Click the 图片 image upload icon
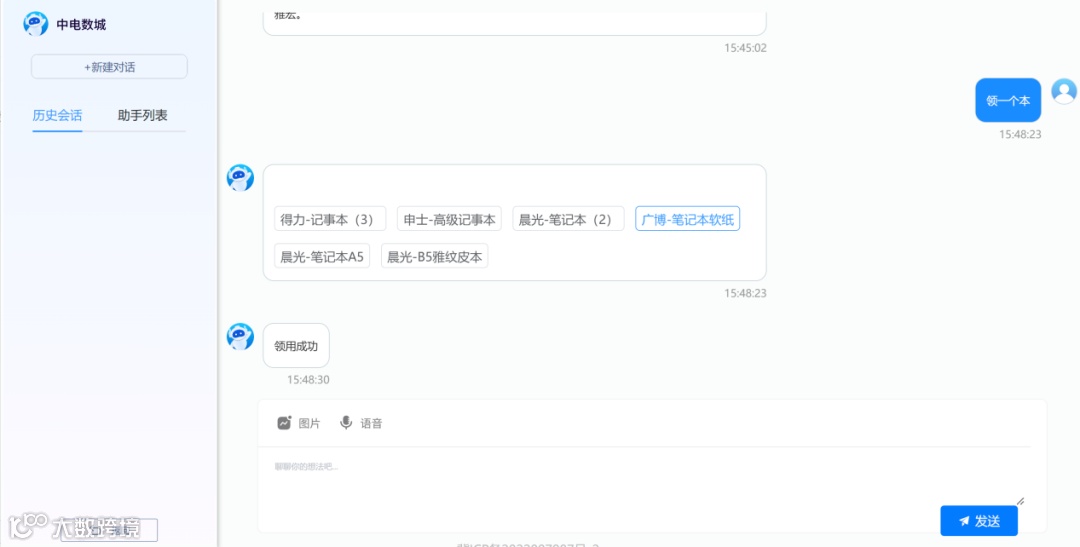Image resolution: width=1080 pixels, height=547 pixels. [x=284, y=423]
